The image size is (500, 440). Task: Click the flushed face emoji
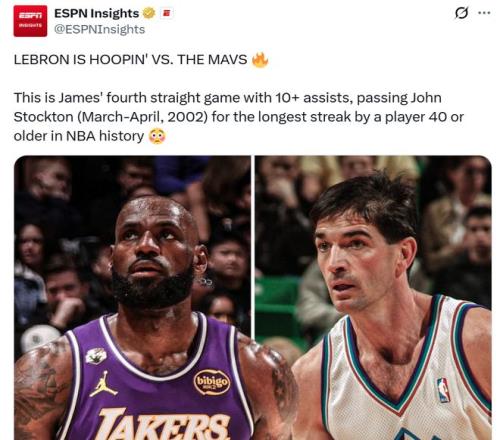click(157, 136)
